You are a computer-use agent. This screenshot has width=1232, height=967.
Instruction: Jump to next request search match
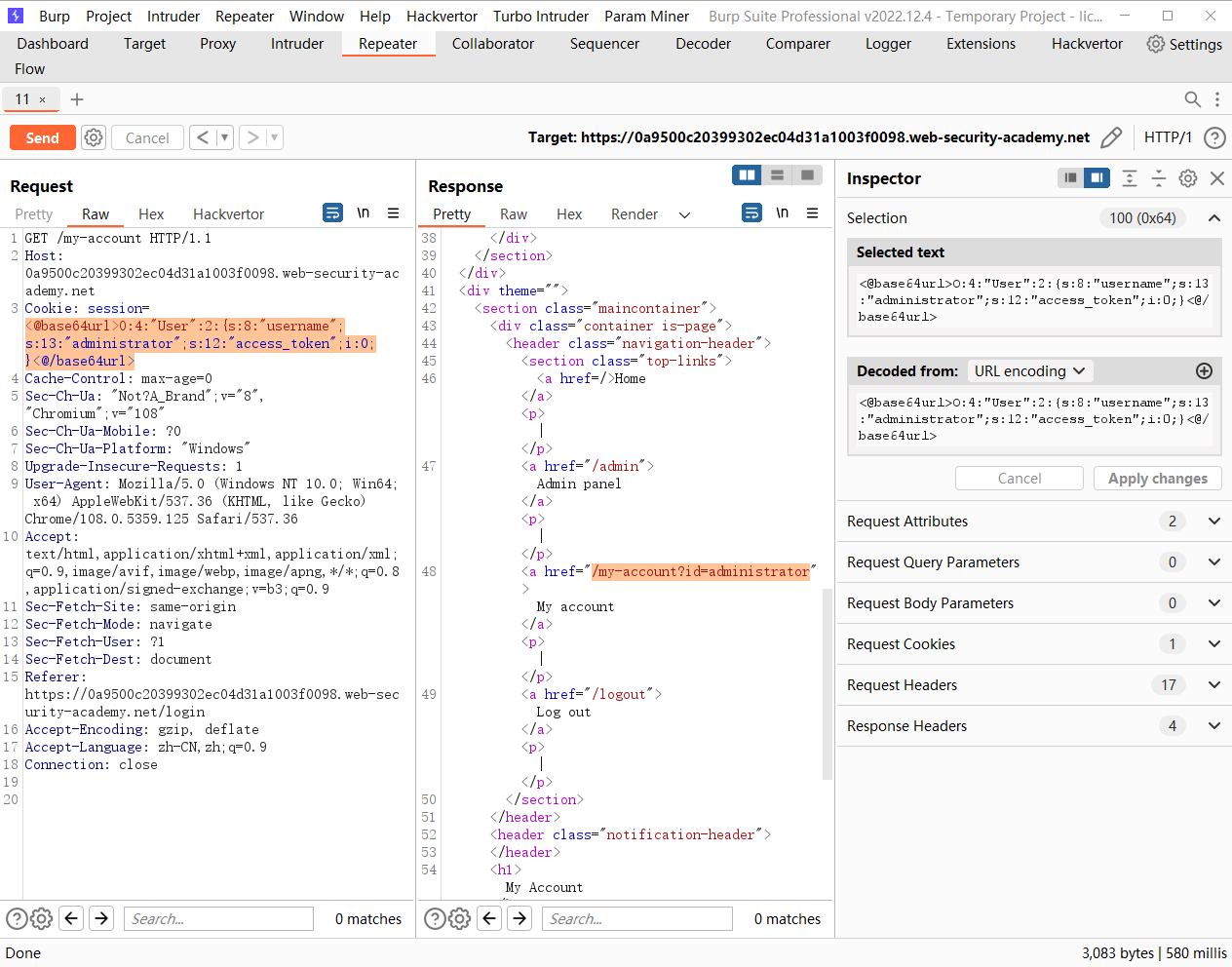(x=101, y=918)
